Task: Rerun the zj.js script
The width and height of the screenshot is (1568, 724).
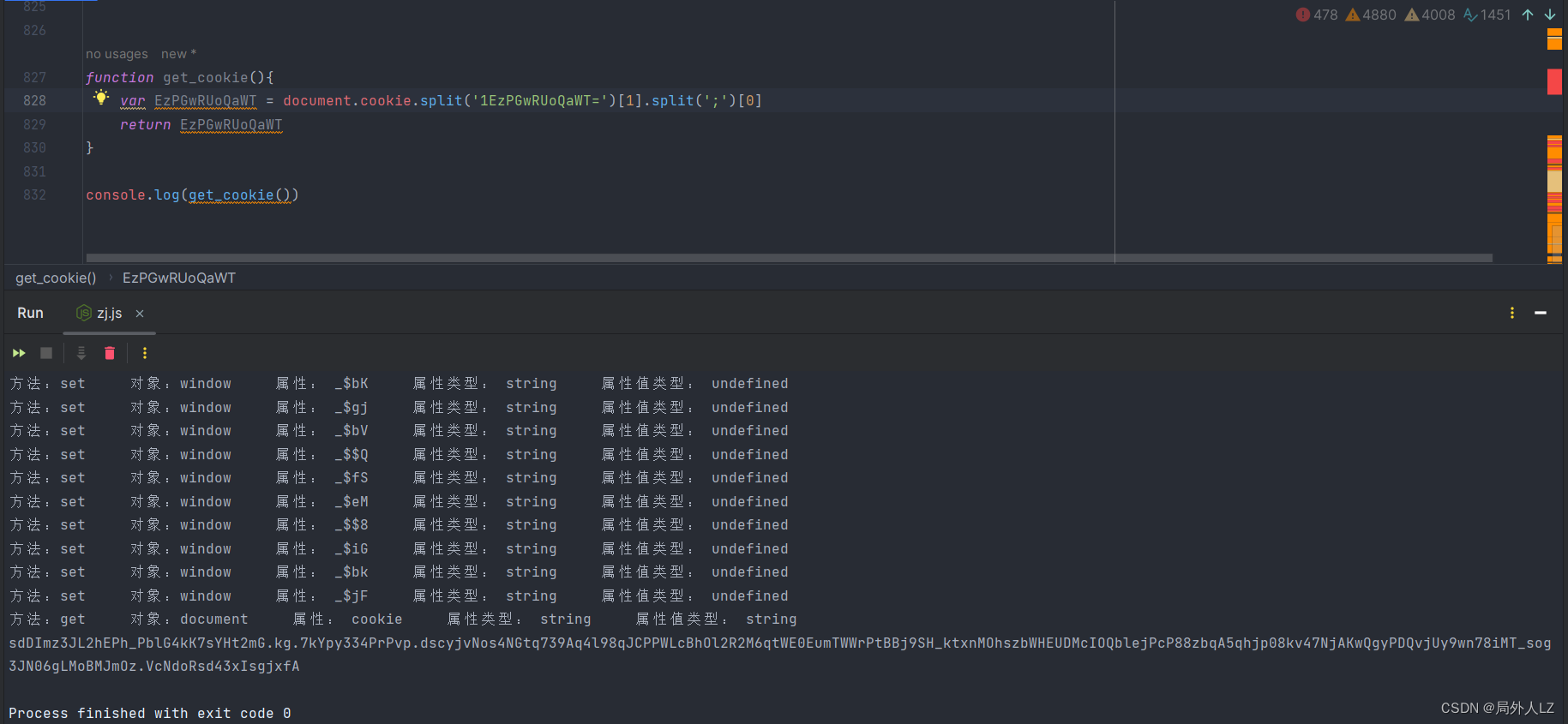Action: 19,353
